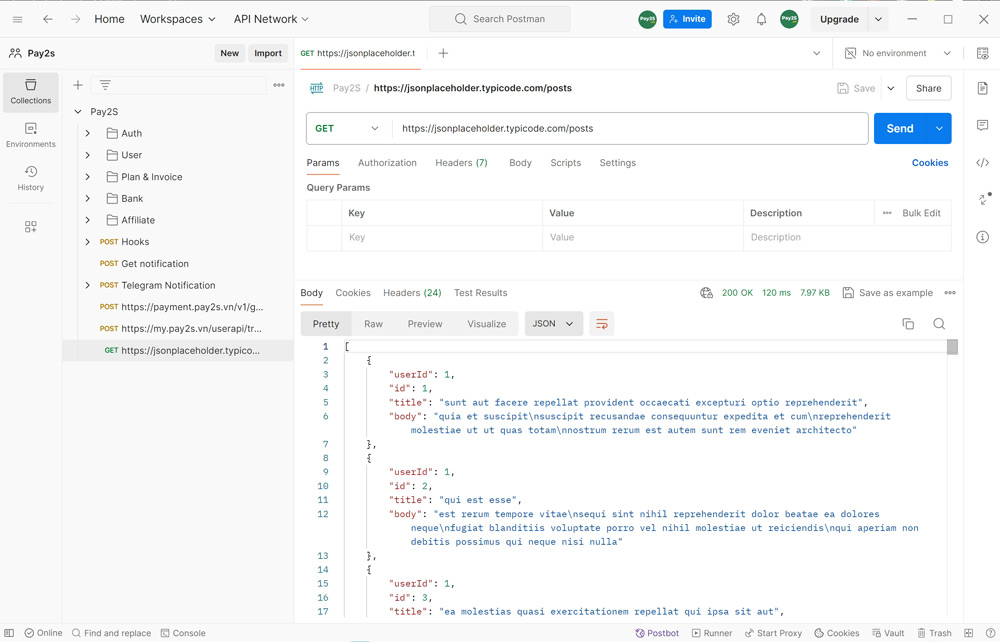Open a new request tab with plus

click(x=443, y=53)
